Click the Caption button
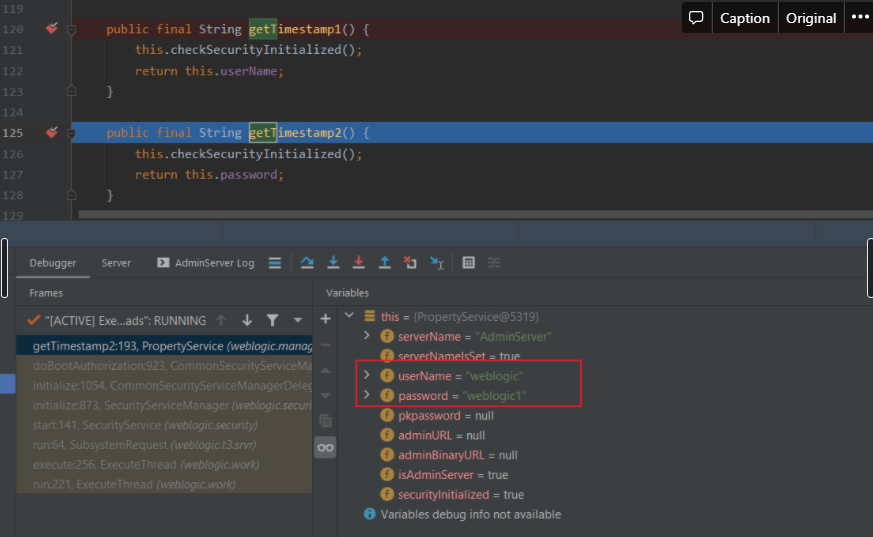 (745, 18)
